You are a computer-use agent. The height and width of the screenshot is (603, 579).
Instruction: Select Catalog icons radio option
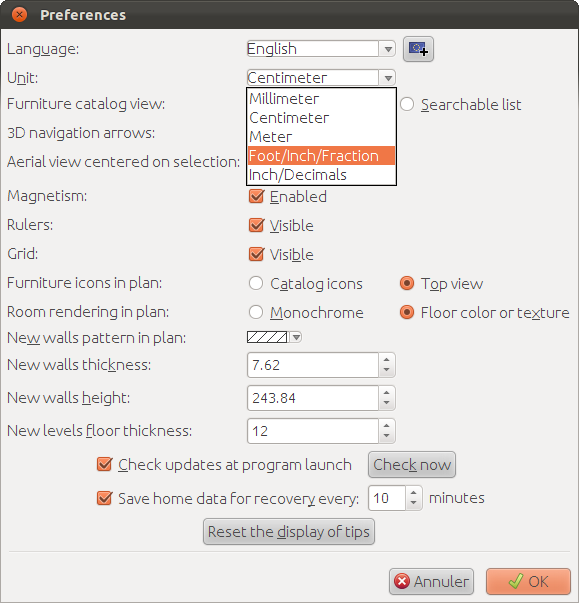256,283
